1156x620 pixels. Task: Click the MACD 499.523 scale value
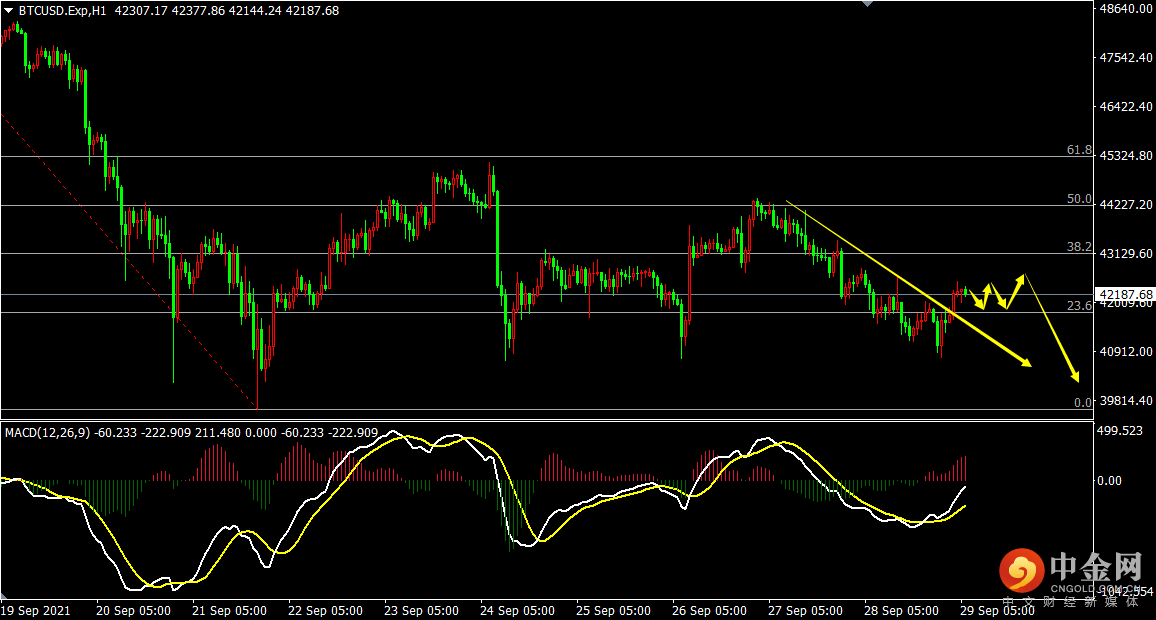tap(1120, 431)
